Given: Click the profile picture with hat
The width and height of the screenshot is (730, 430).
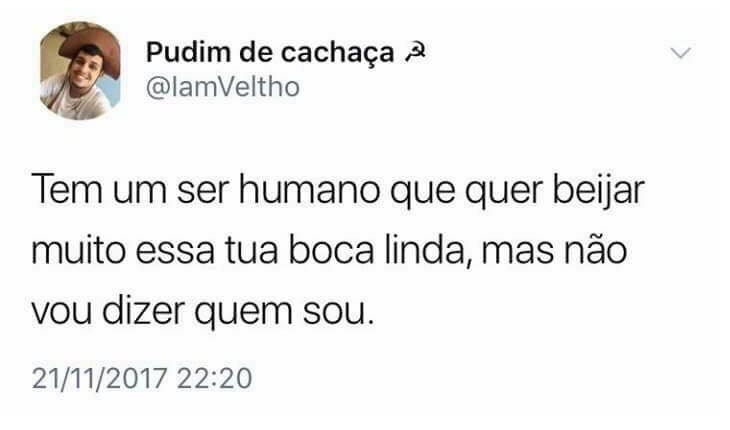Looking at the screenshot, I should coord(80,71).
